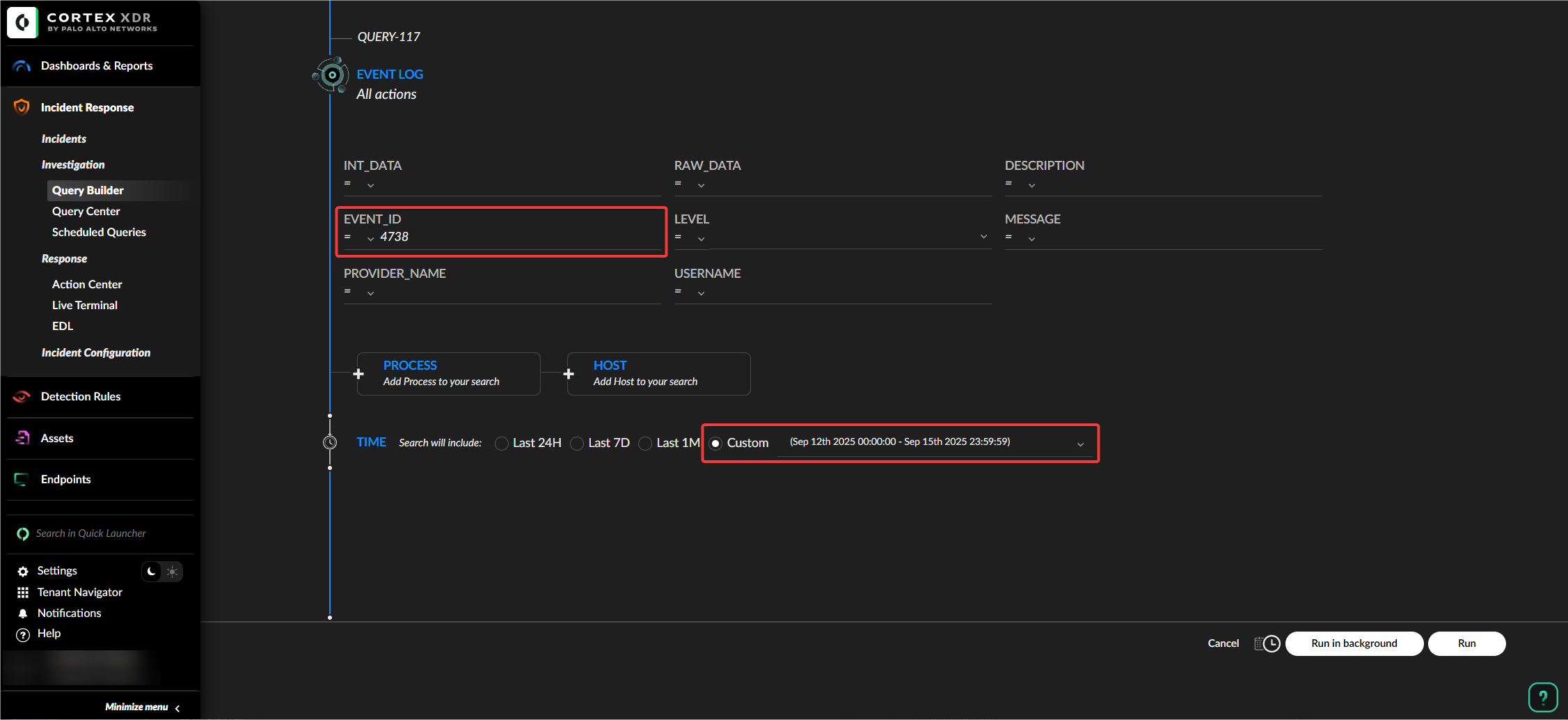
Task: Open the schedule query clock icon
Action: pos(1267,643)
